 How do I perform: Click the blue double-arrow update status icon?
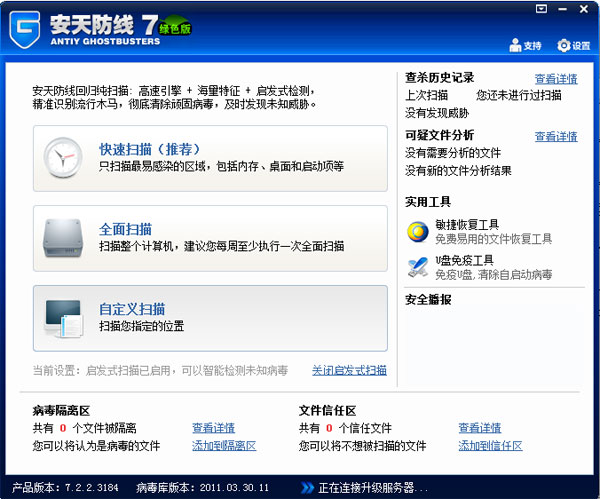point(307,488)
